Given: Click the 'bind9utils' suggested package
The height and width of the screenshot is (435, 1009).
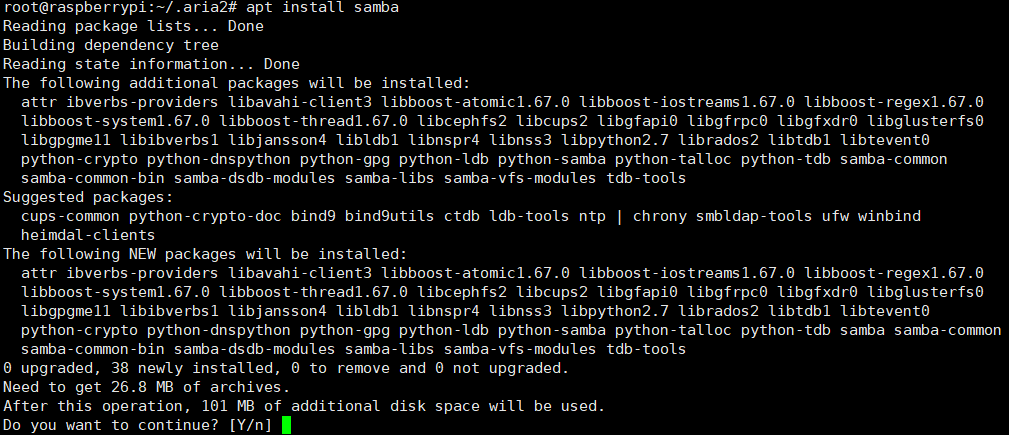Looking at the screenshot, I should point(391,216).
